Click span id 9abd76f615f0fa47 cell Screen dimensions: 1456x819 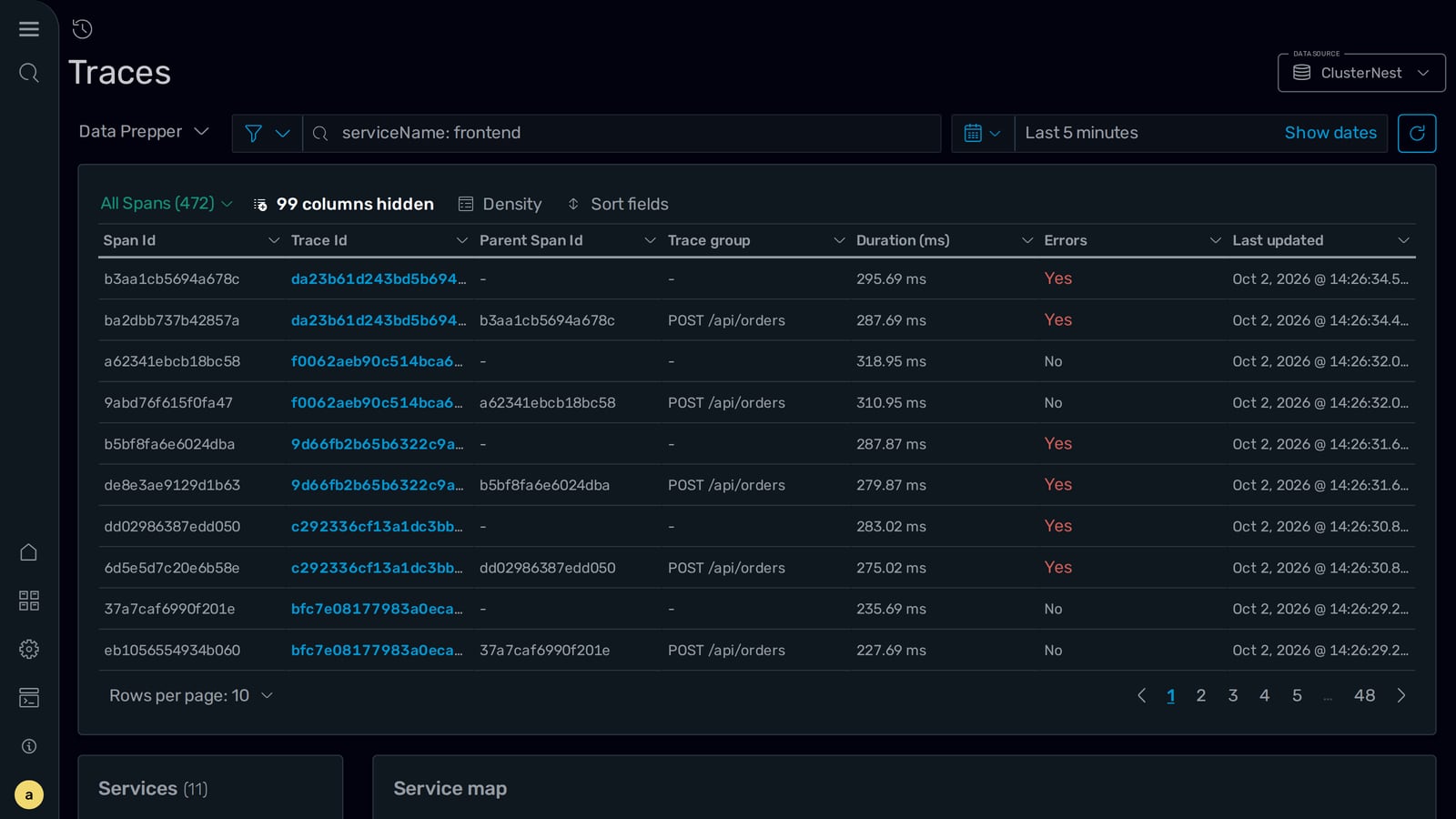coord(168,402)
